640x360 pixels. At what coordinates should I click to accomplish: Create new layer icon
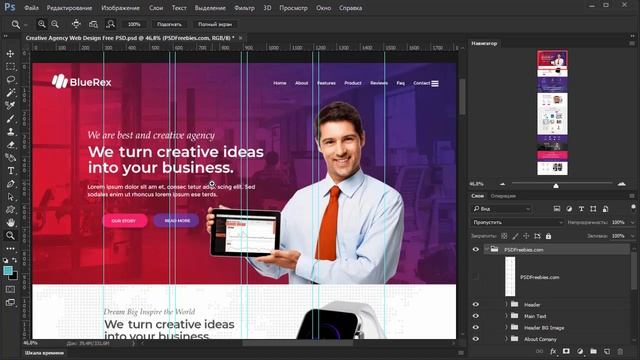click(607, 351)
